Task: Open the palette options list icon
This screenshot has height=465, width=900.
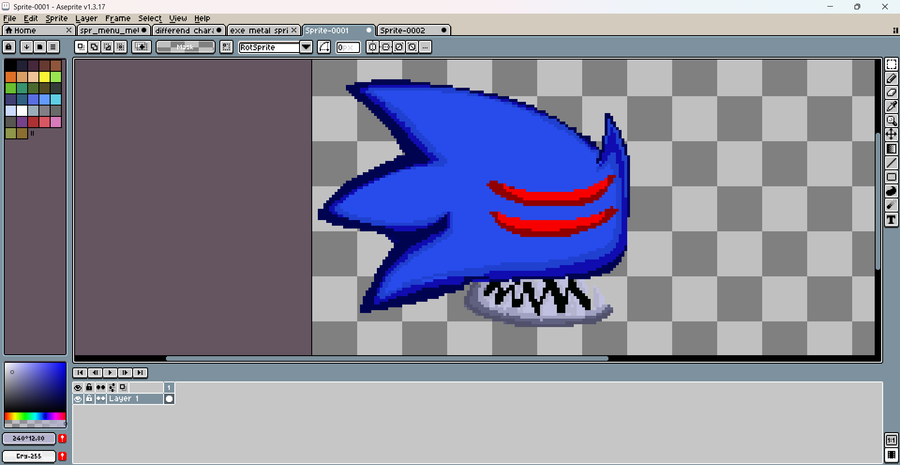Action: [x=53, y=47]
